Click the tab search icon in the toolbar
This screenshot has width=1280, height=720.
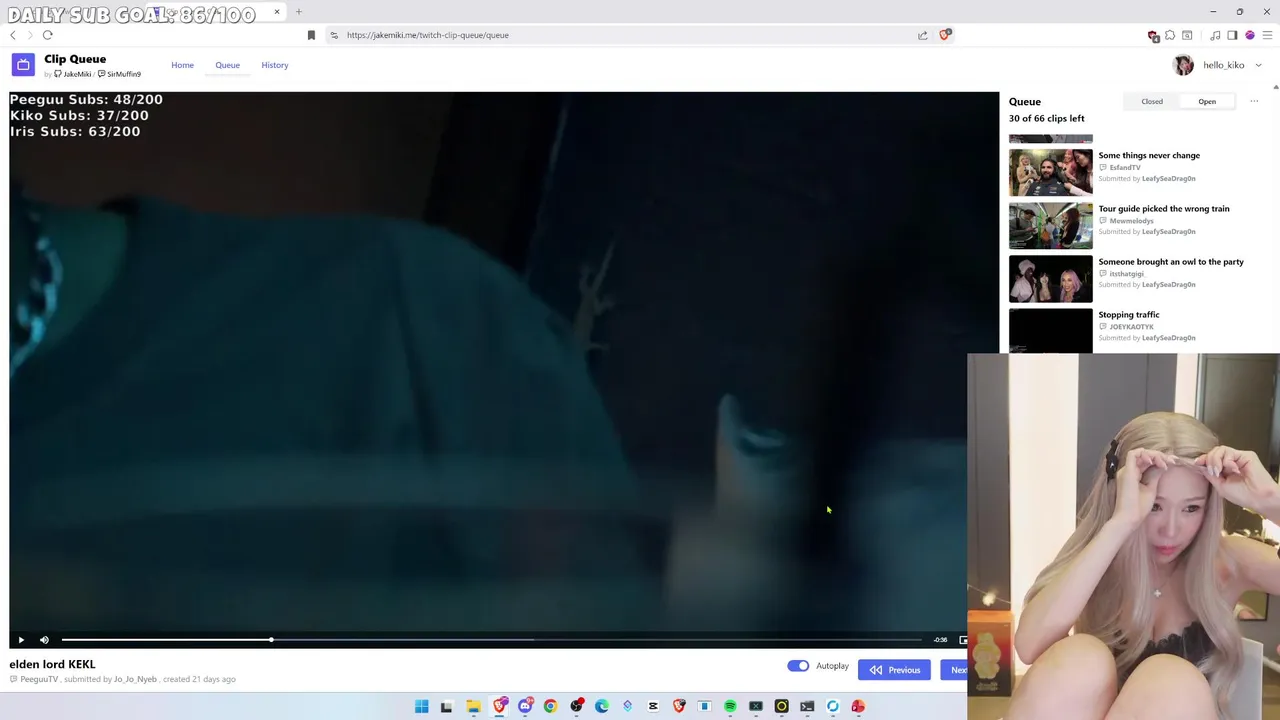click(x=1187, y=35)
